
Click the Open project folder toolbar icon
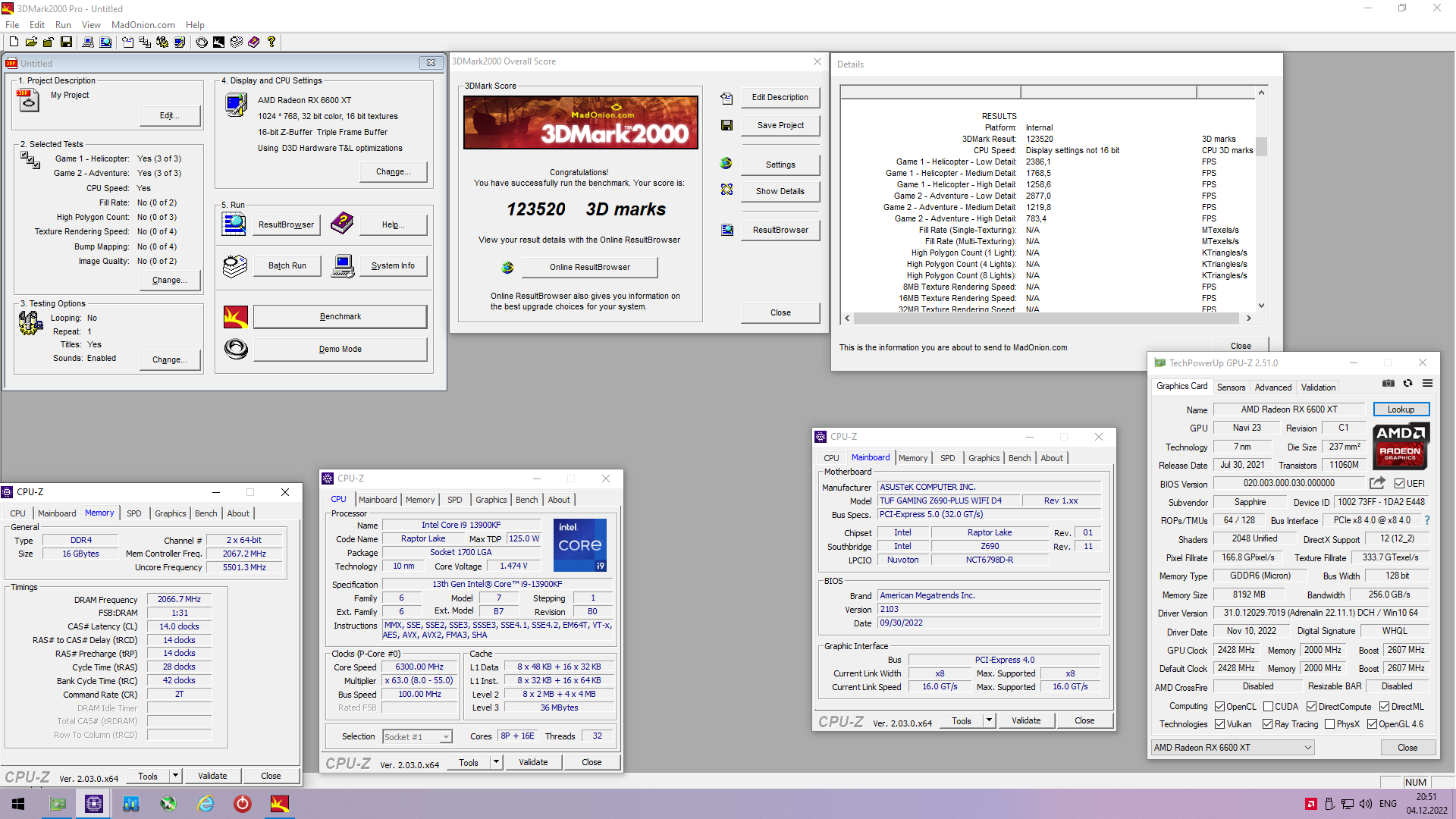pos(31,42)
